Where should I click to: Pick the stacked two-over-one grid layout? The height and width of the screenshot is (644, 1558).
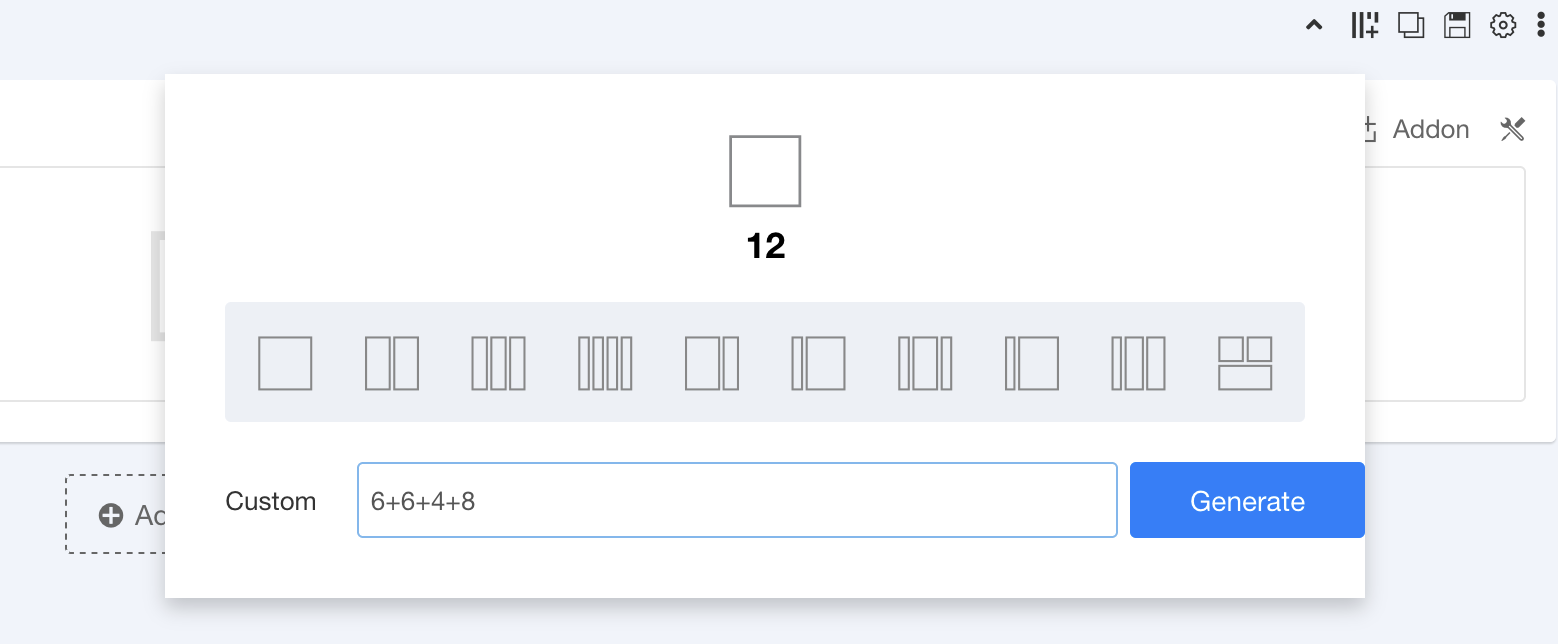coord(1245,363)
